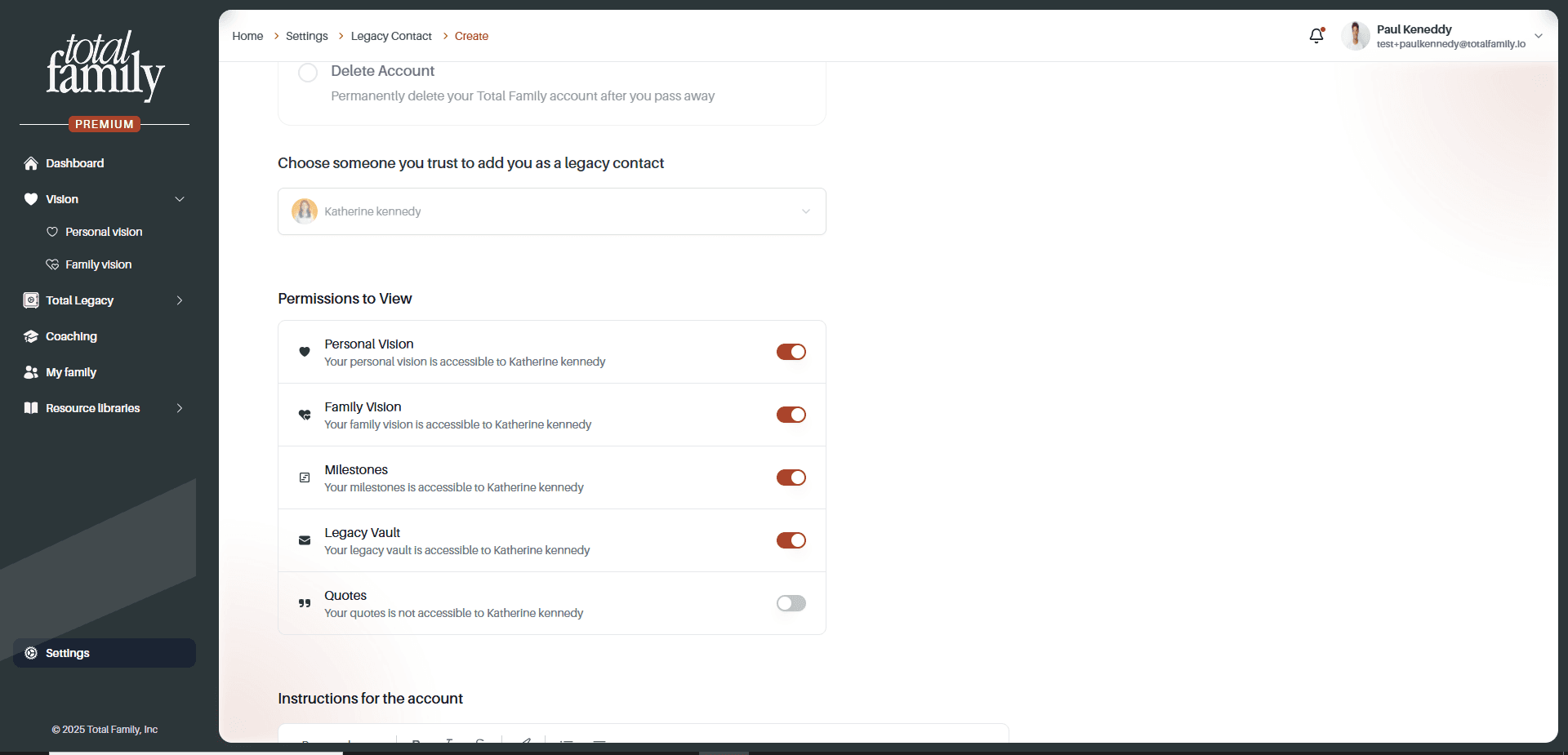Click the Total Legacy vault icon

pos(31,300)
